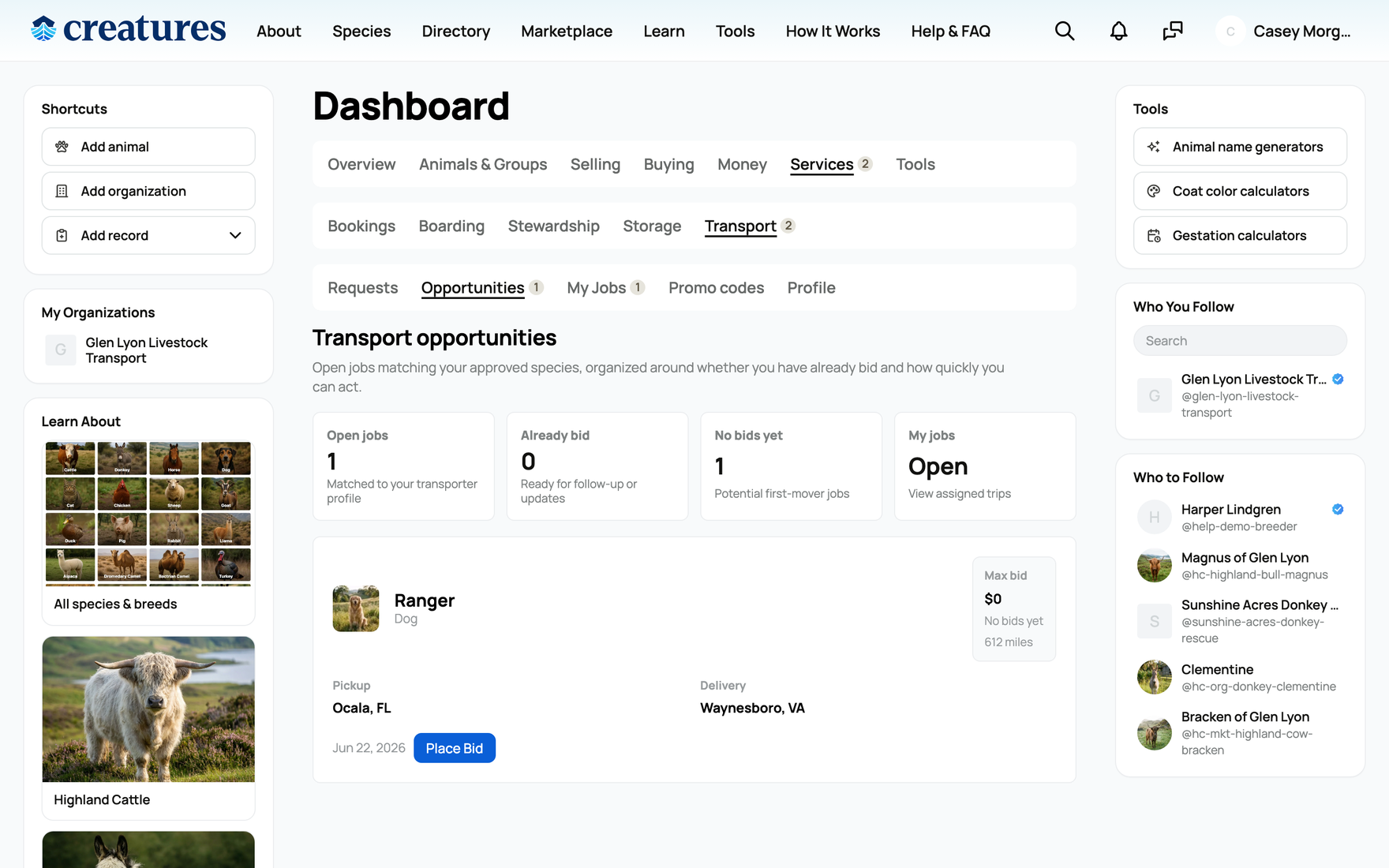
Task: Click Harper Lindgren's verified badge
Action: tap(1338, 509)
